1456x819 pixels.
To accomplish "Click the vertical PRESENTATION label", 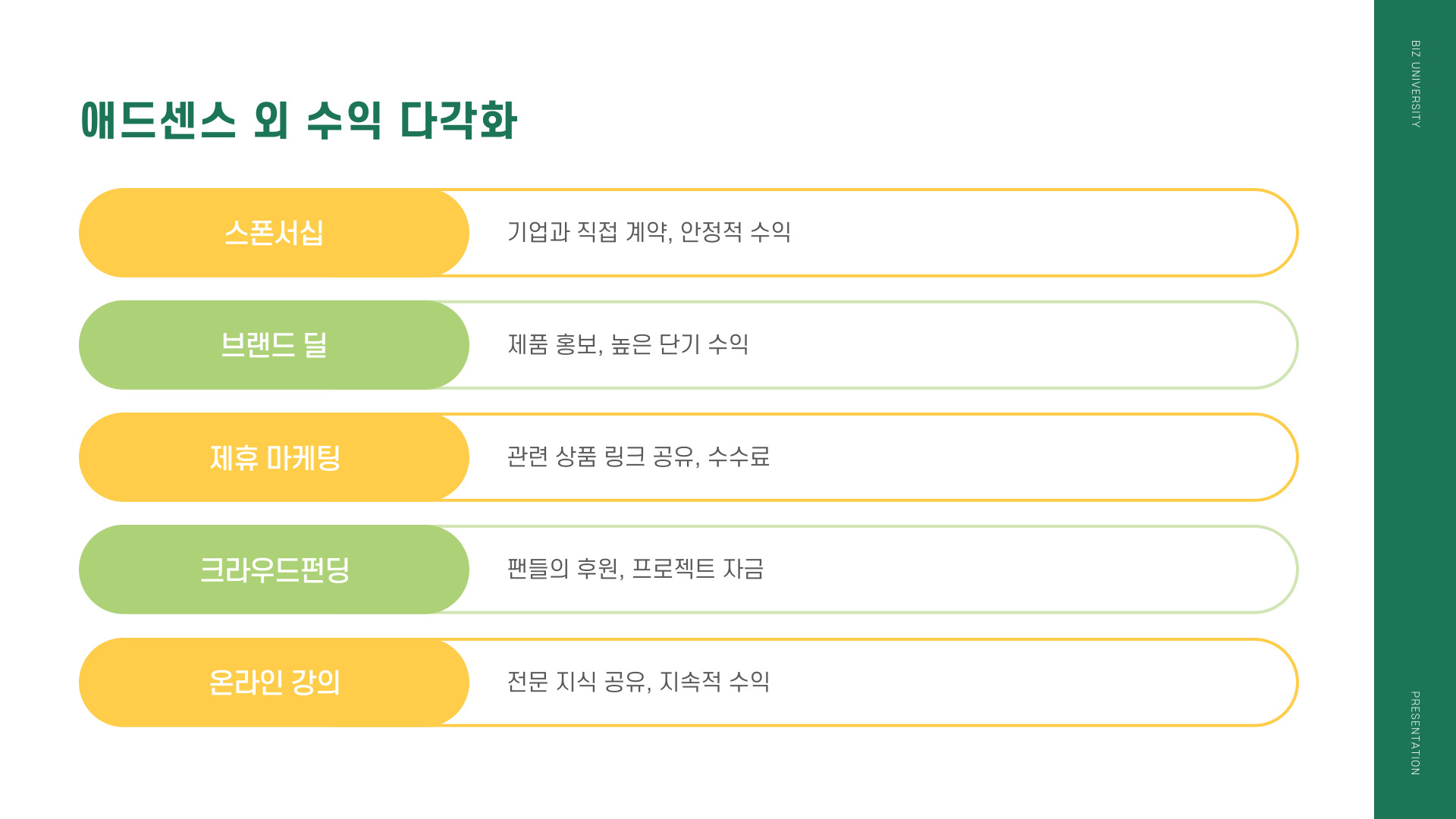I will [x=1415, y=733].
